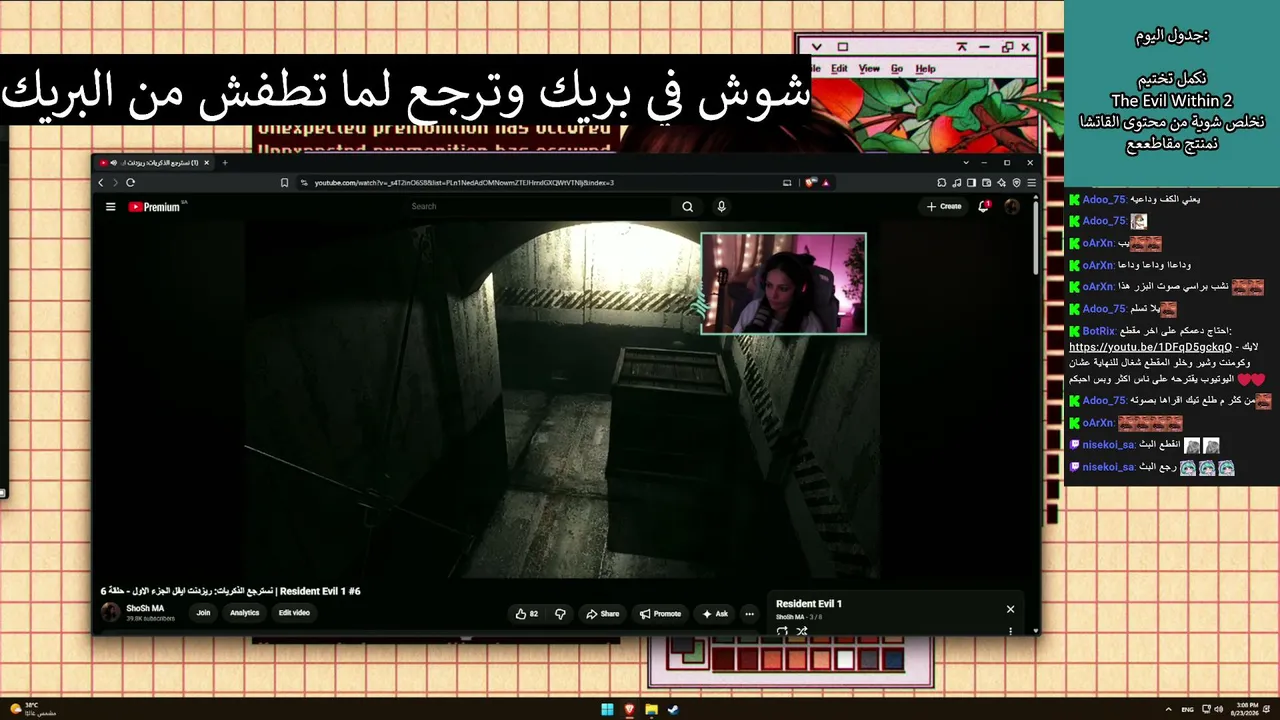Start voice search with the microphone icon
The width and height of the screenshot is (1280, 720).
(721, 207)
